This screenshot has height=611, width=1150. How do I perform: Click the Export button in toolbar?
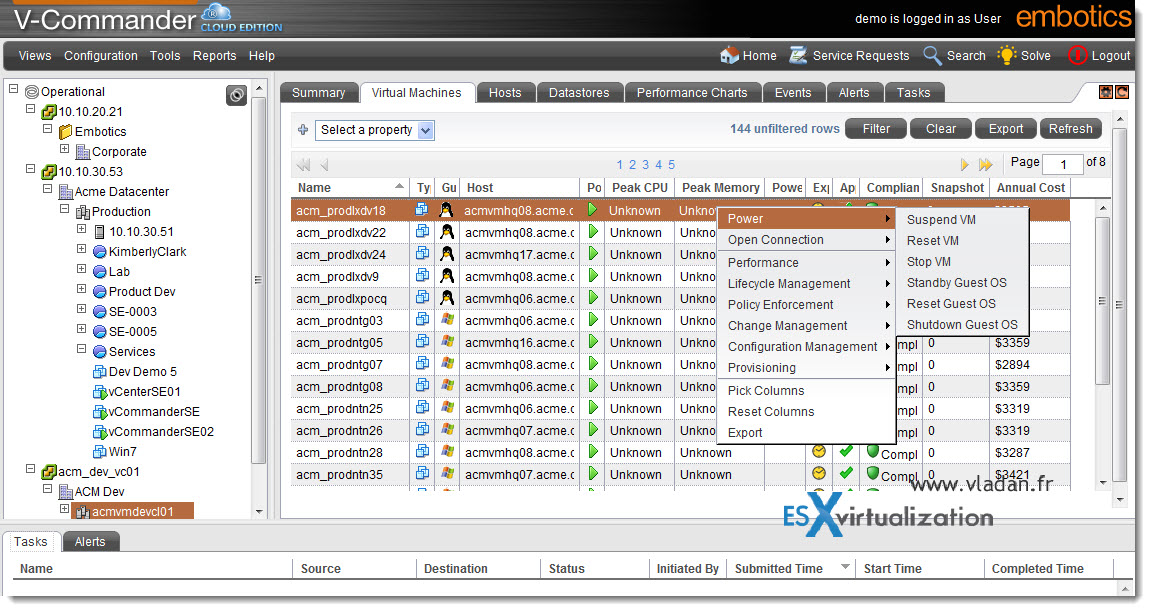[x=1006, y=128]
